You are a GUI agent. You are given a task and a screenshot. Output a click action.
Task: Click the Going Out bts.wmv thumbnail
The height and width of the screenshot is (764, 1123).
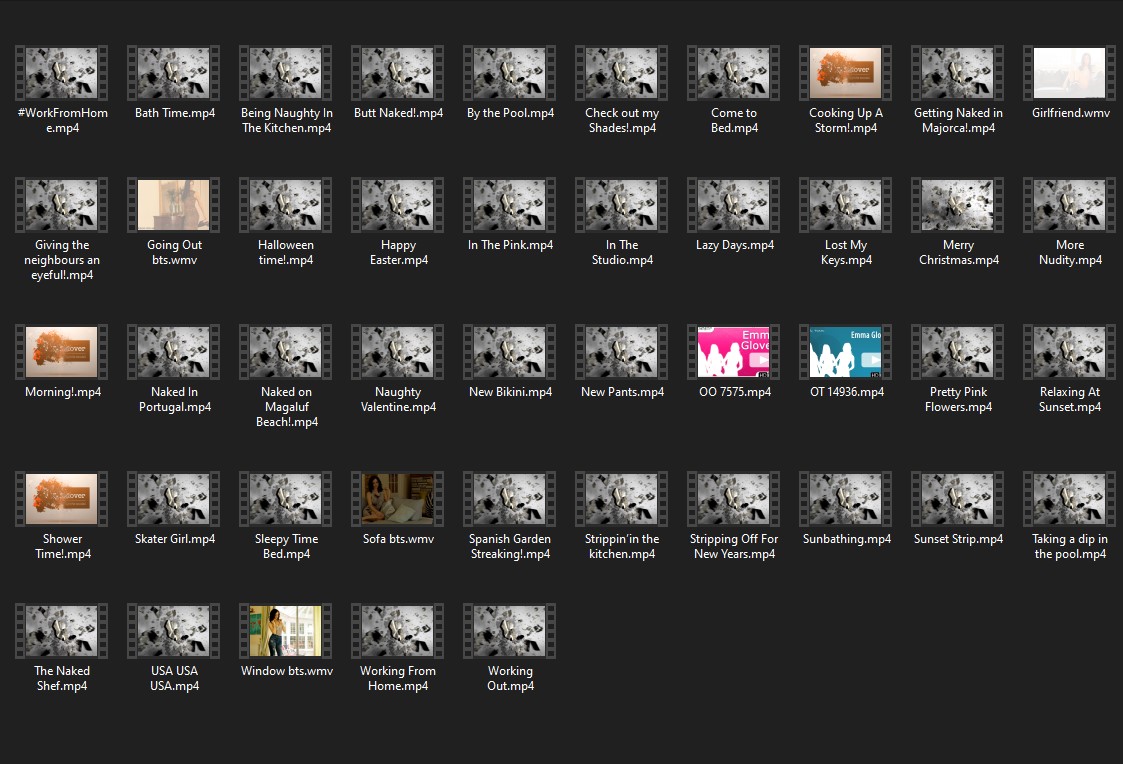pos(174,205)
